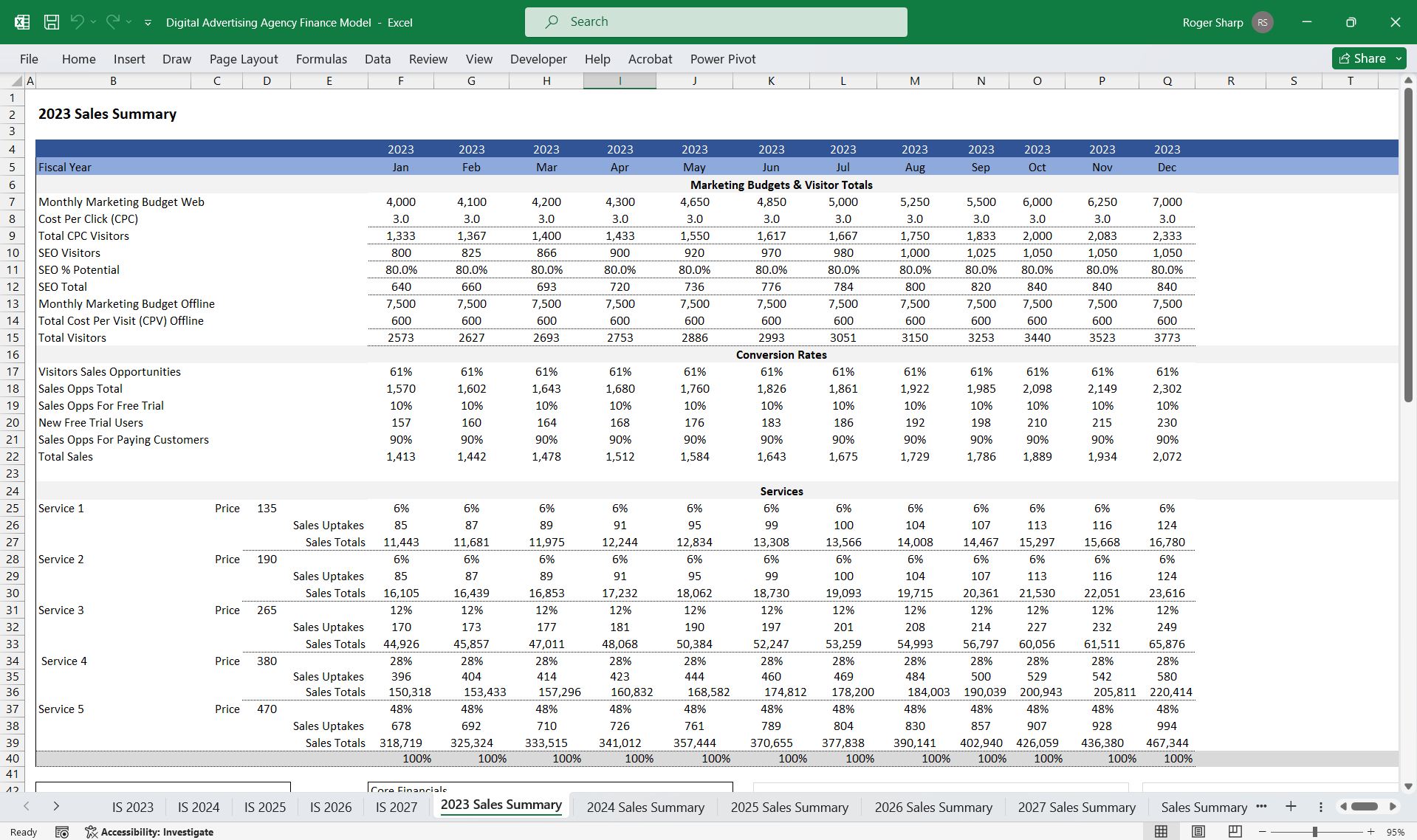The width and height of the screenshot is (1417, 840).
Task: Select Normal view icon in the status bar
Action: point(1160,831)
